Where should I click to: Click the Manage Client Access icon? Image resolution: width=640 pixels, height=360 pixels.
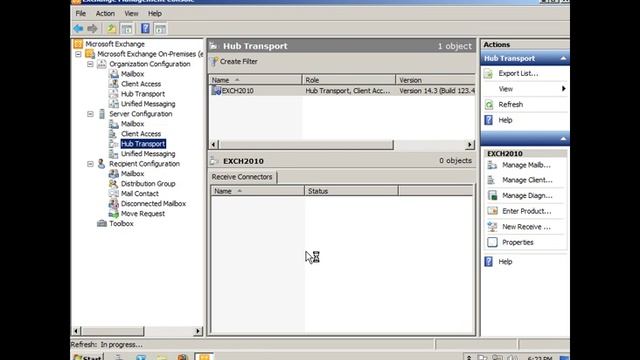tap(491, 180)
